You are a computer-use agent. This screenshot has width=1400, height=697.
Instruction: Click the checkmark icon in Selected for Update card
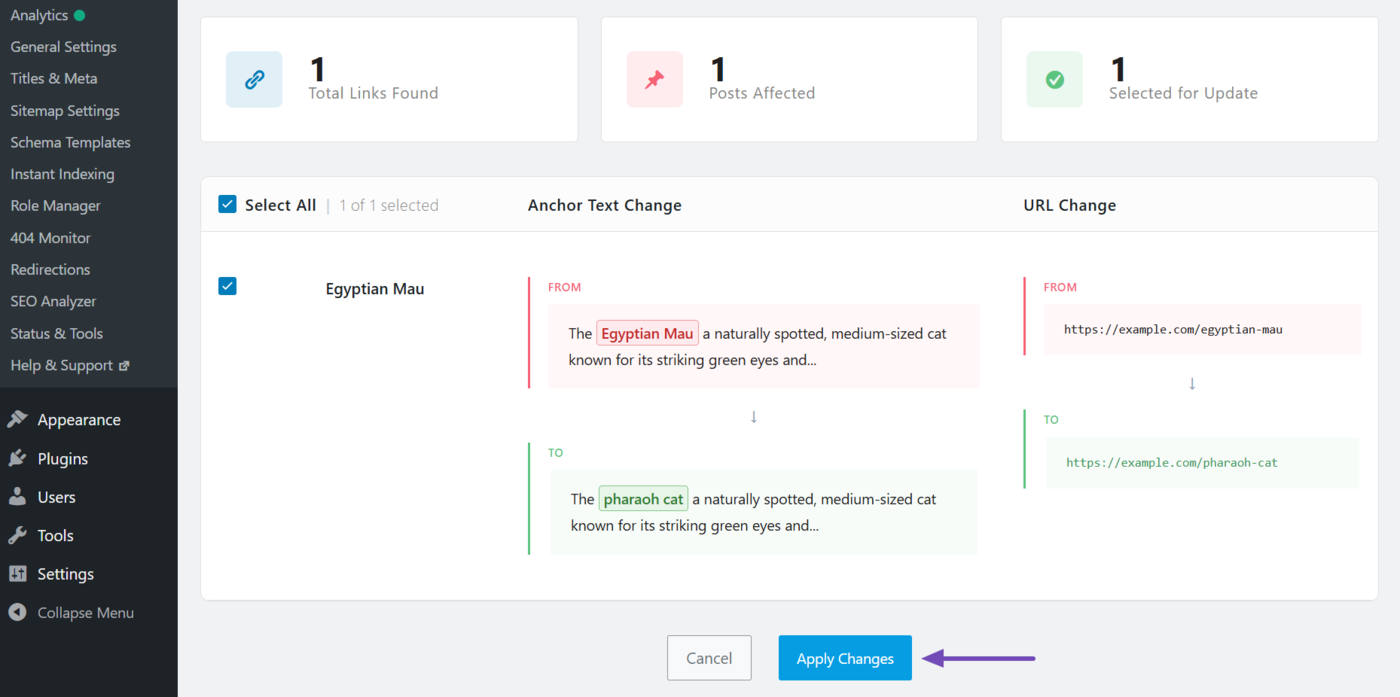pyautogui.click(x=1054, y=80)
